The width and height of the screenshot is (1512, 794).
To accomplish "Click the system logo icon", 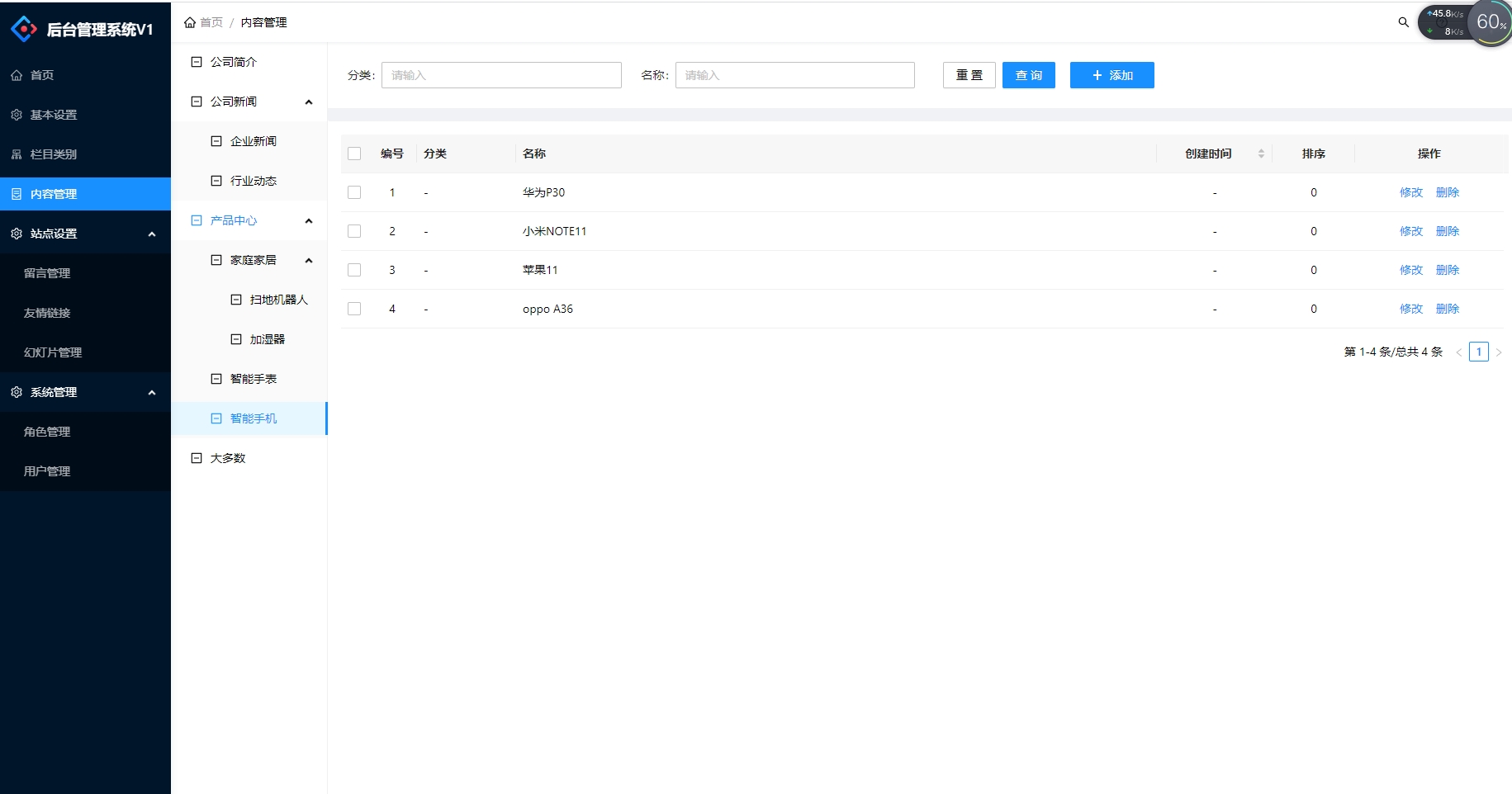I will point(24,29).
